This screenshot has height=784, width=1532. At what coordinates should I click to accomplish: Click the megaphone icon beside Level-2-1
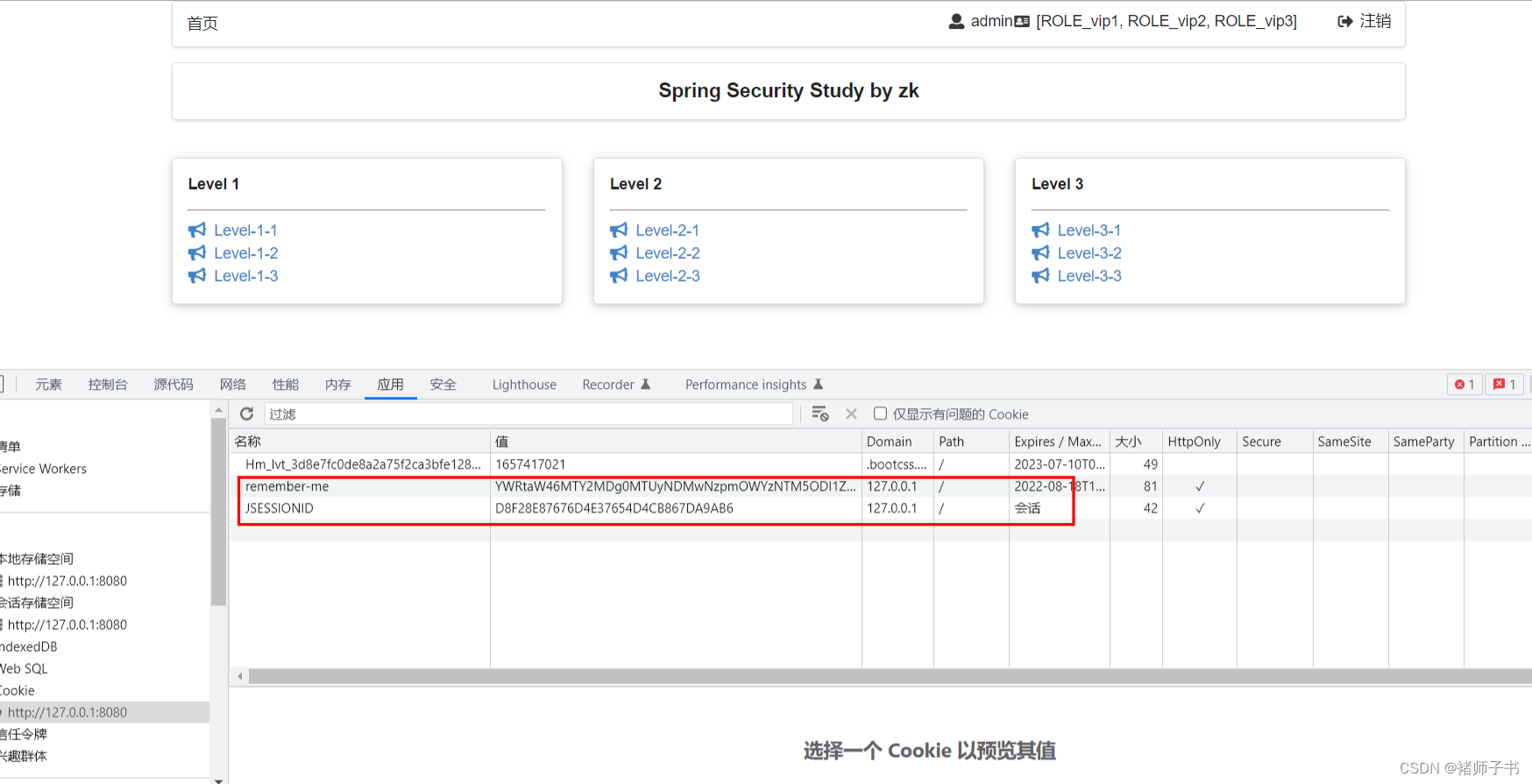(x=619, y=230)
